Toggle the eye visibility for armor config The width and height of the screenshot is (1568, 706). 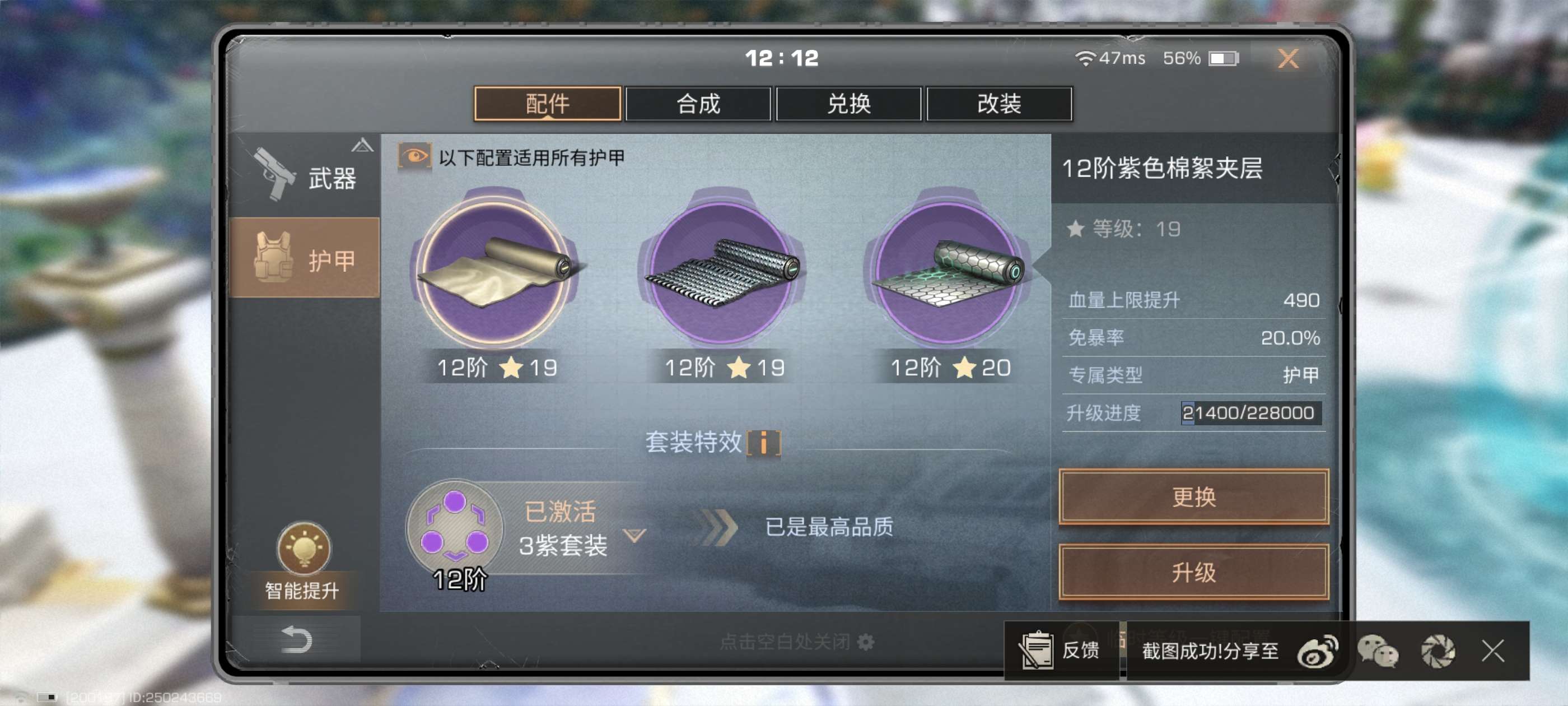click(414, 156)
